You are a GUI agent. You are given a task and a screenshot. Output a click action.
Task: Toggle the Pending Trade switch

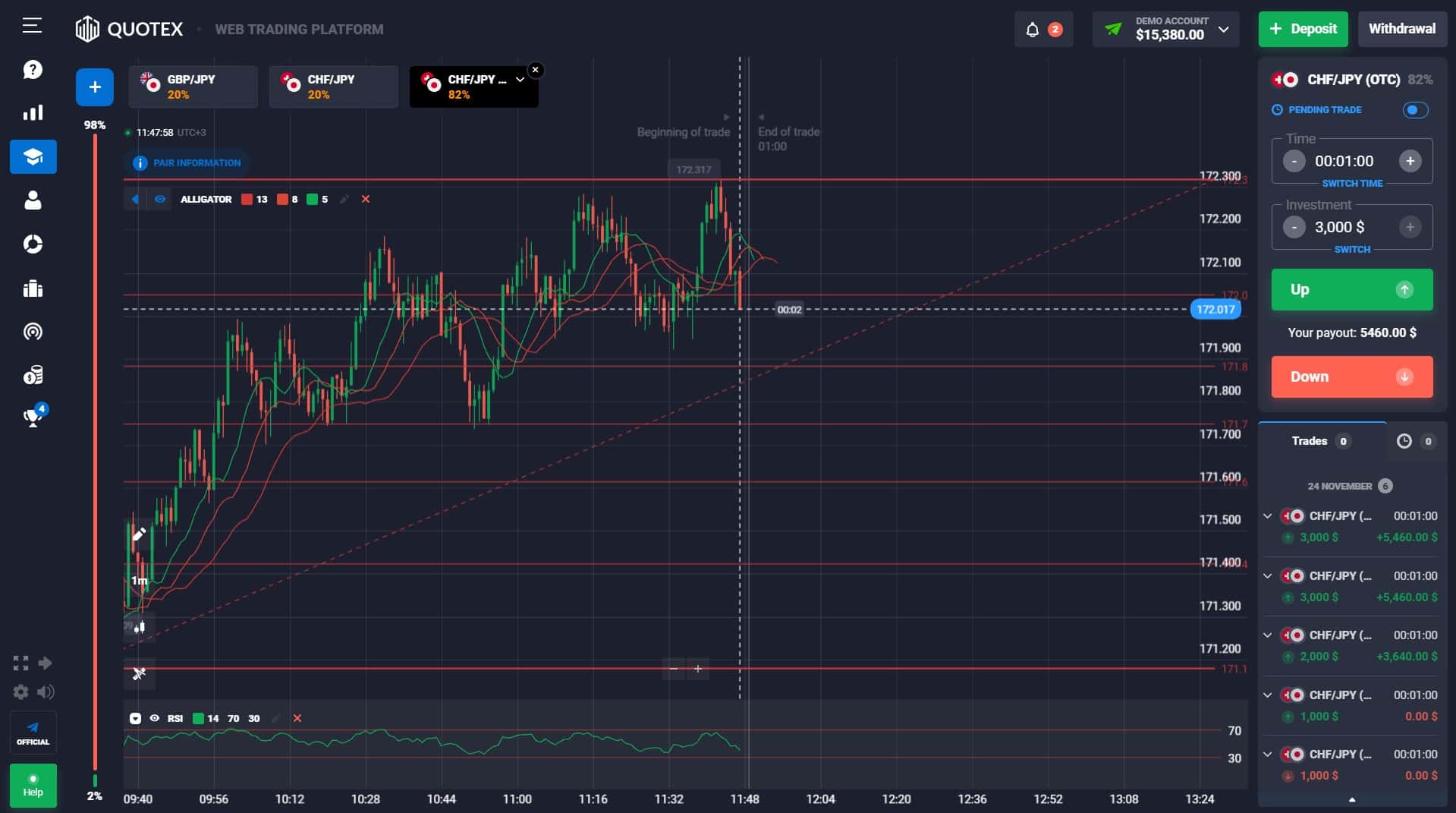(x=1415, y=110)
